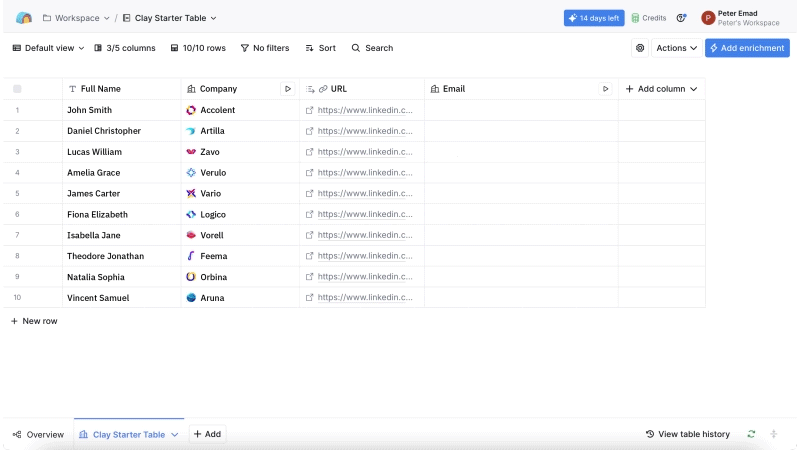Click the Vario company logo icon
The height and width of the screenshot is (450, 800).
pos(191,193)
